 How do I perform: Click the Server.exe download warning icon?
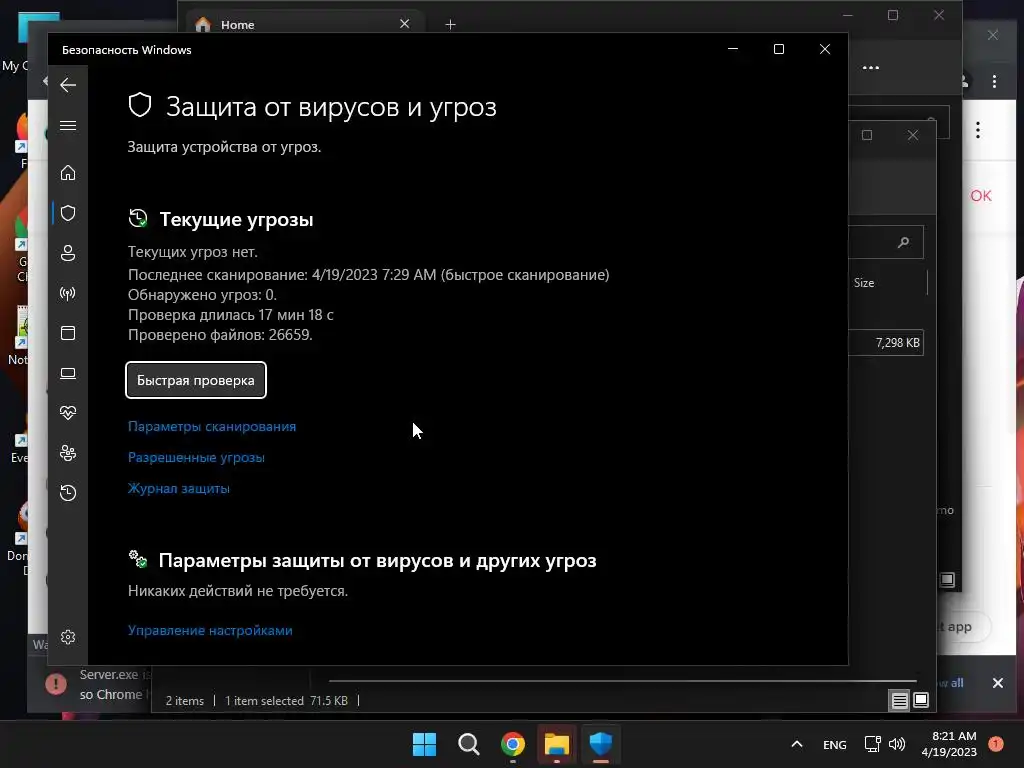click(x=56, y=684)
